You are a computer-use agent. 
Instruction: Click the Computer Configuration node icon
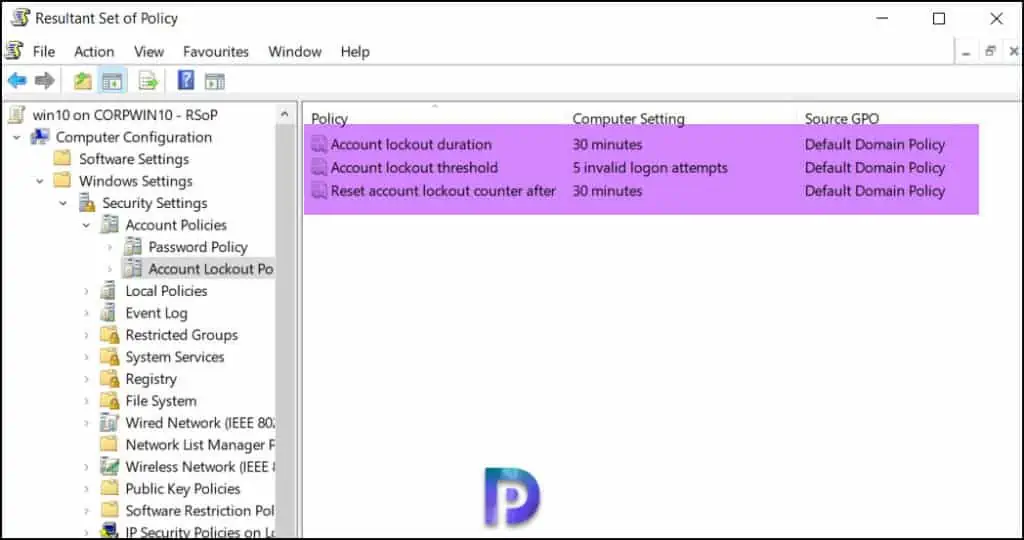tap(40, 137)
